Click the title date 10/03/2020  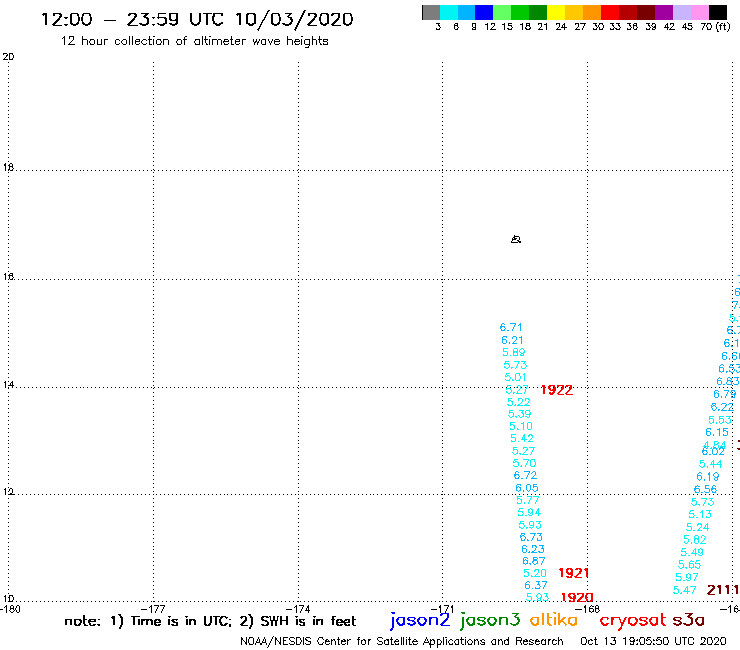click(x=294, y=20)
